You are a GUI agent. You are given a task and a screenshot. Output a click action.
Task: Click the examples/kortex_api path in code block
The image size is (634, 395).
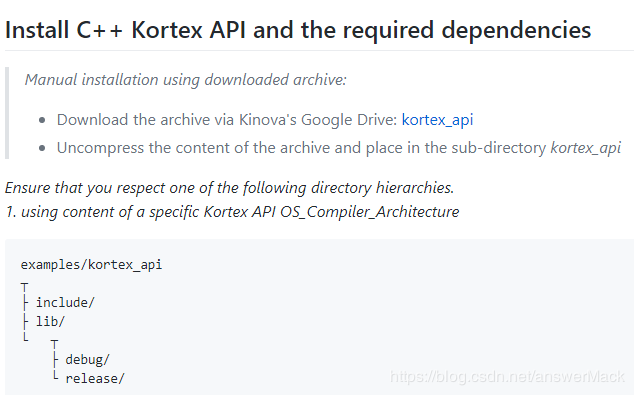[91, 265]
